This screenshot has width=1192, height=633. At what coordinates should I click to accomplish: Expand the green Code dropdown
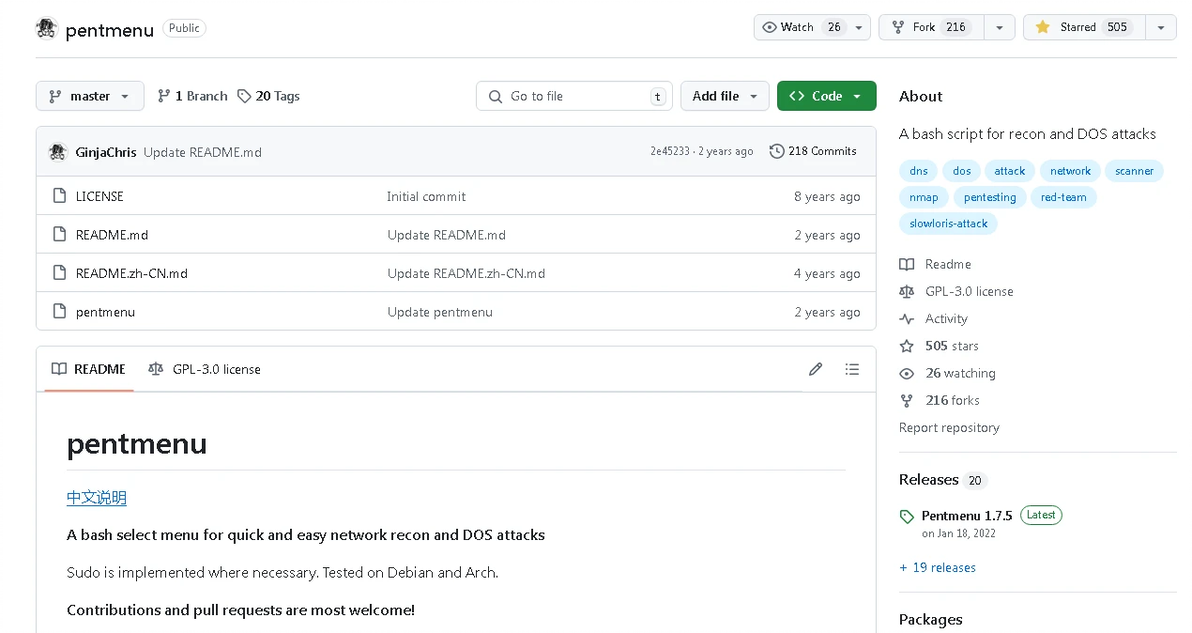(826, 96)
